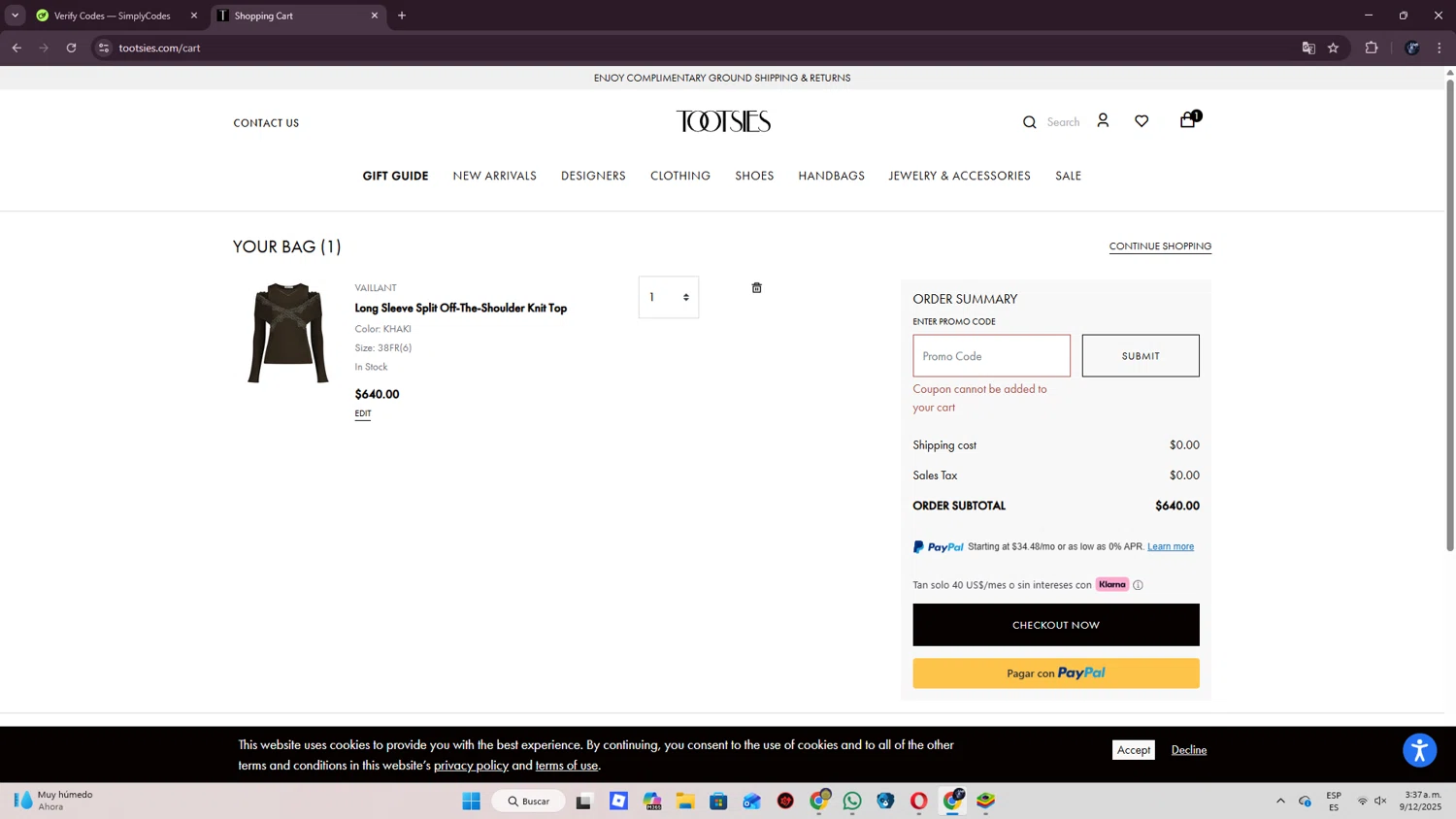Open the Long Sleeve Knit Top title
The height and width of the screenshot is (819, 1456).
(461, 308)
